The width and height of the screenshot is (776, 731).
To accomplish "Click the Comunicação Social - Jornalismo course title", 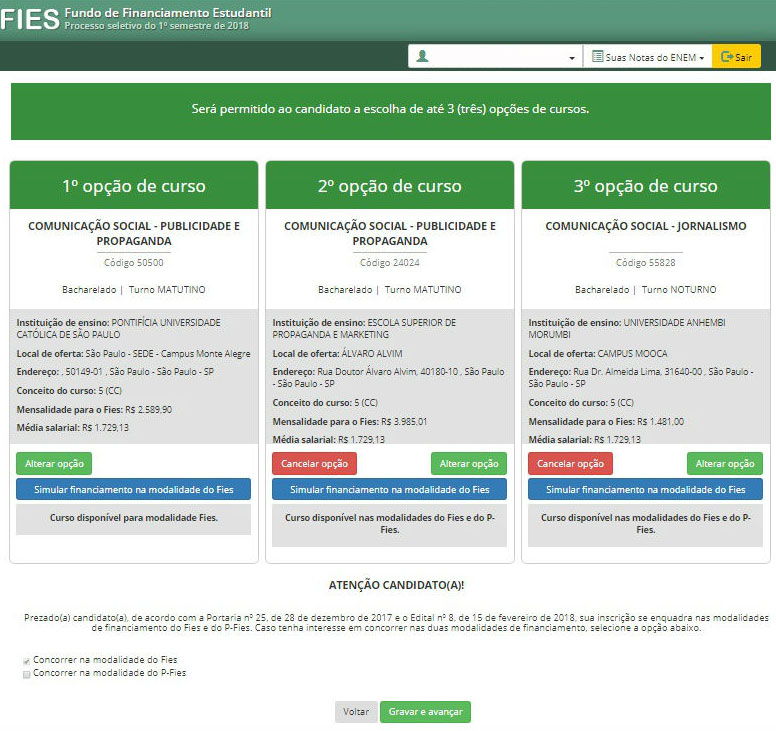I will point(645,226).
